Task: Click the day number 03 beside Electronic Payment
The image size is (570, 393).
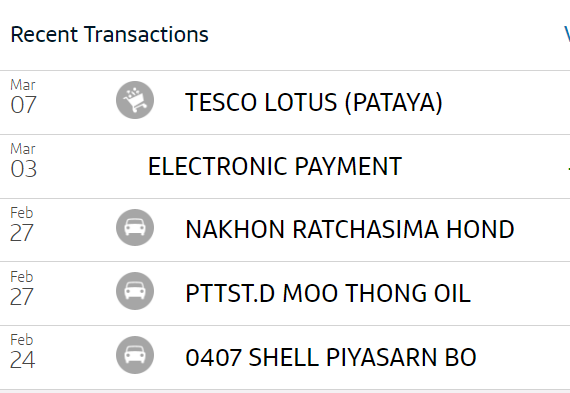Action: (24, 169)
